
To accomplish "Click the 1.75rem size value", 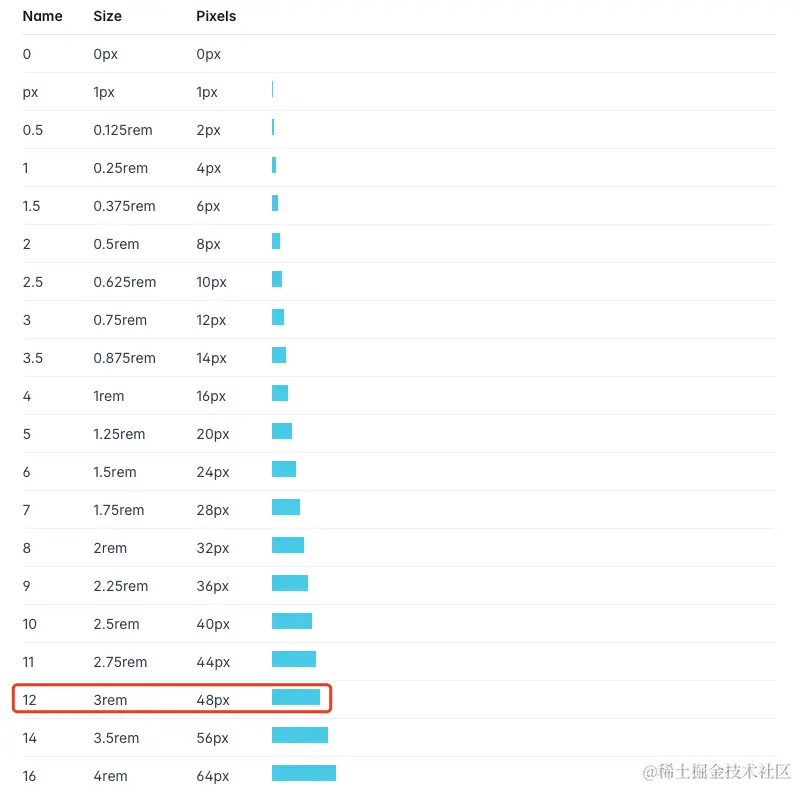I will [x=118, y=510].
